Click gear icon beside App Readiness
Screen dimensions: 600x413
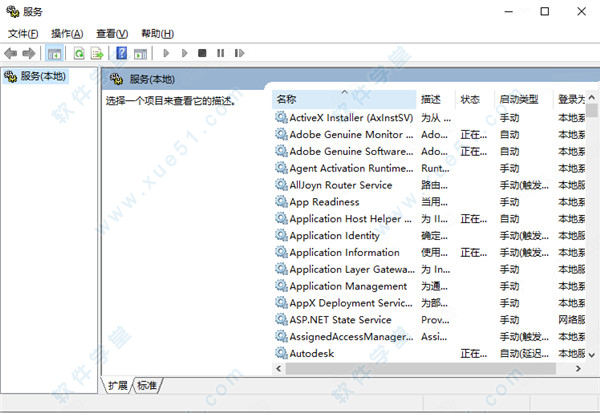coord(281,202)
